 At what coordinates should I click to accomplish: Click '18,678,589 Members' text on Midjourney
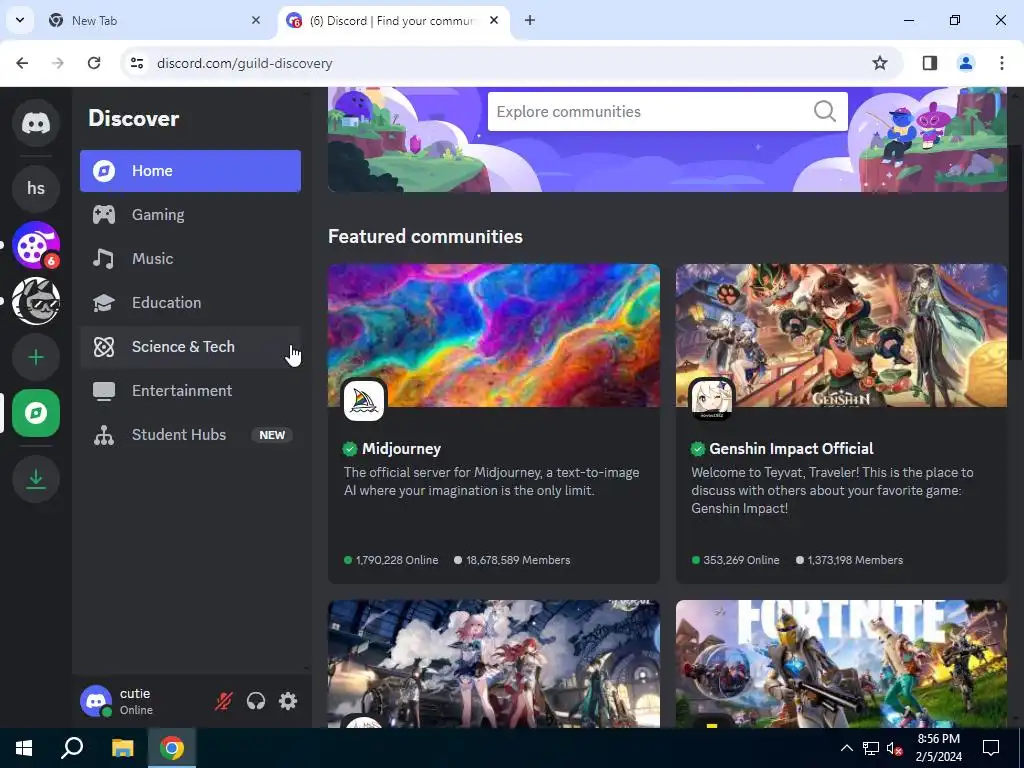[518, 560]
